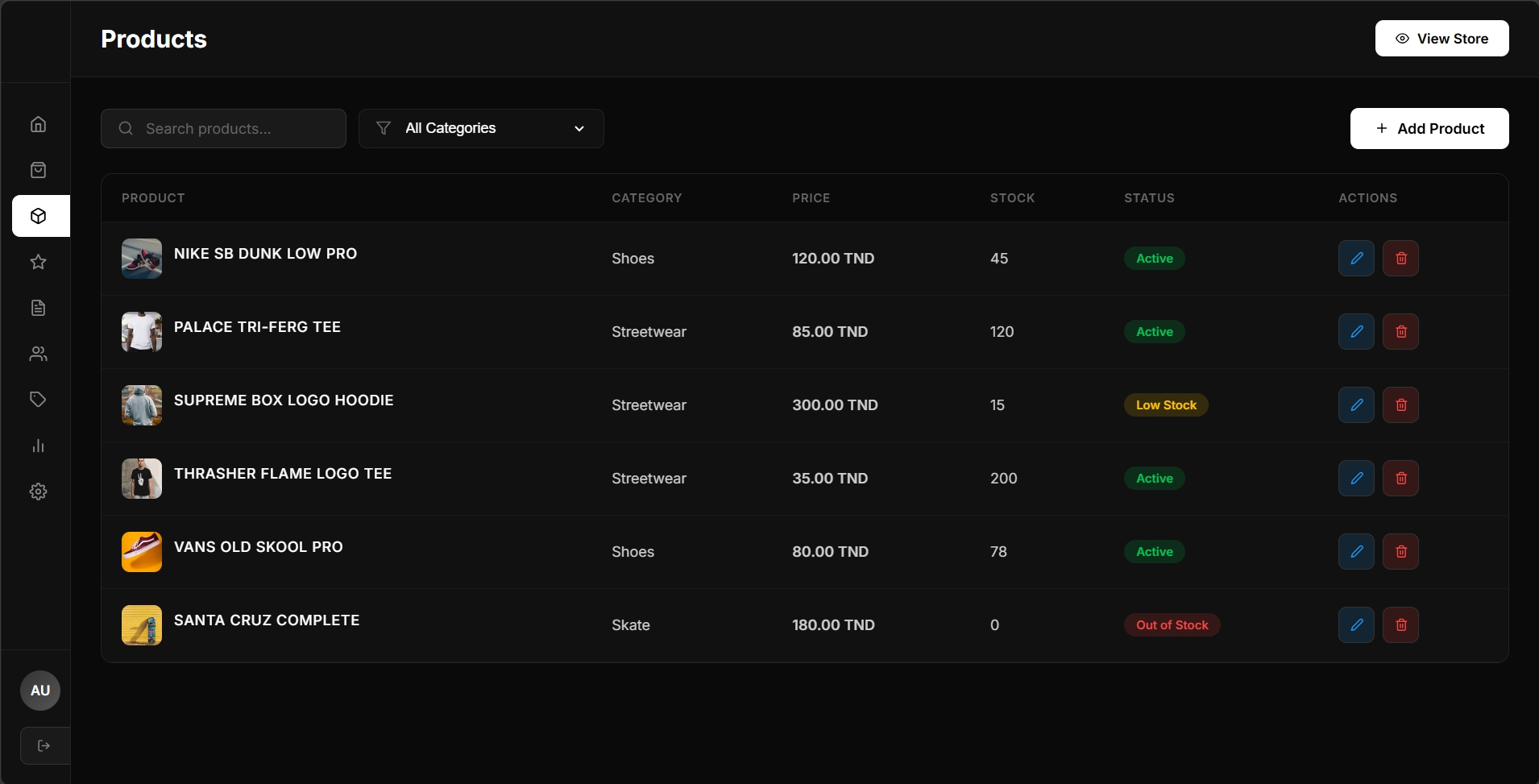Viewport: 1539px width, 784px height.
Task: Delete the Vans Old Skool Pro product
Action: coord(1401,552)
